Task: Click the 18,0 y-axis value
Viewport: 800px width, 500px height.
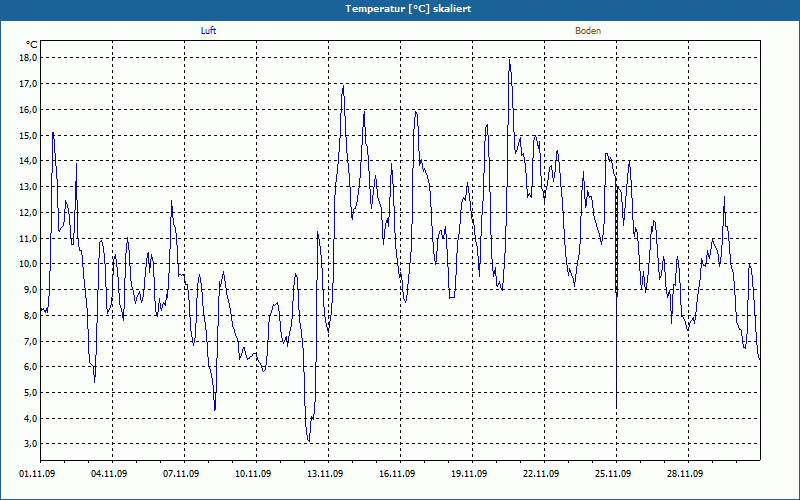Action: (28, 58)
